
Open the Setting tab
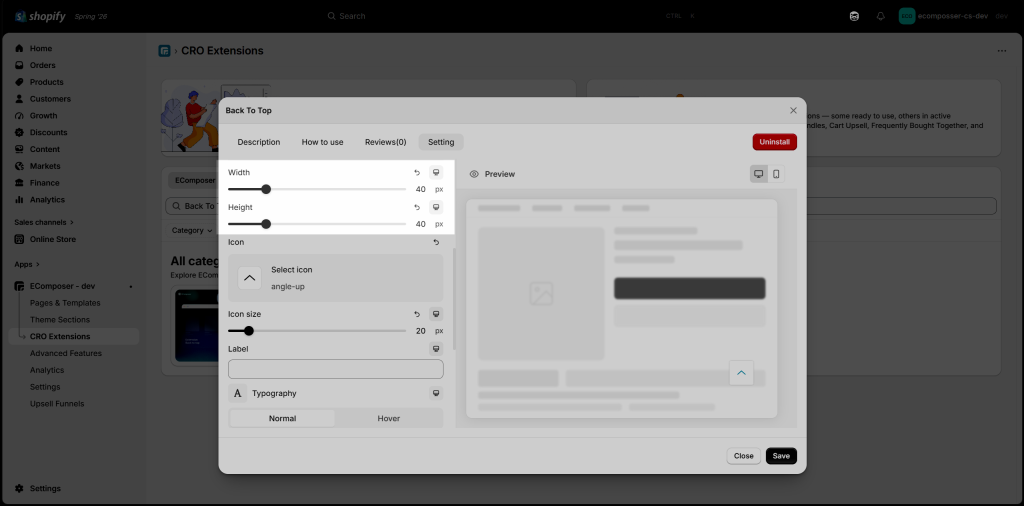pyautogui.click(x=441, y=142)
